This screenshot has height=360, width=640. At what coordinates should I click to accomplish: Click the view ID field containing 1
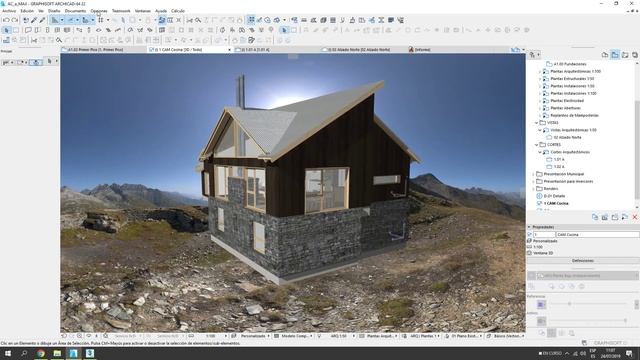[x=544, y=235]
